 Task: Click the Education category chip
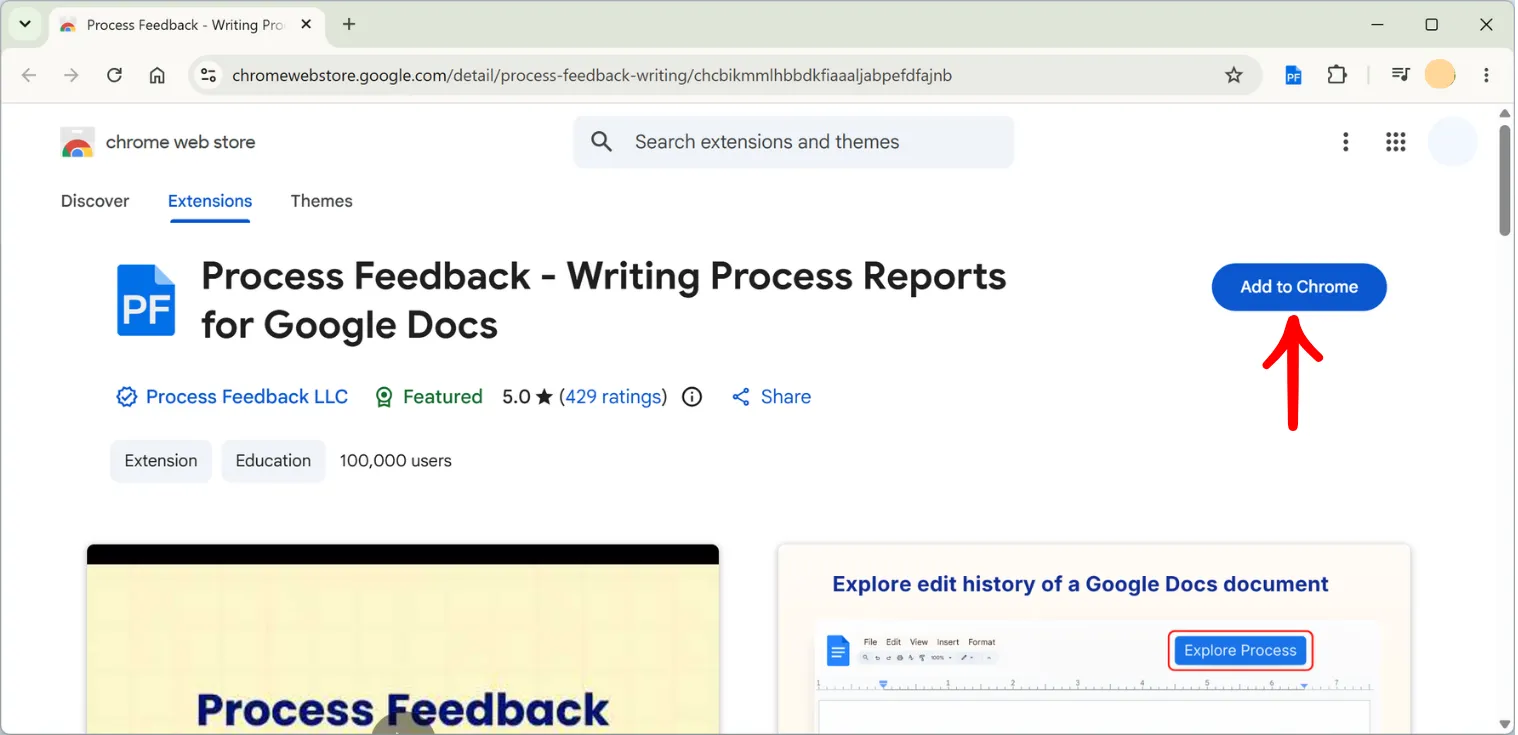coord(273,461)
